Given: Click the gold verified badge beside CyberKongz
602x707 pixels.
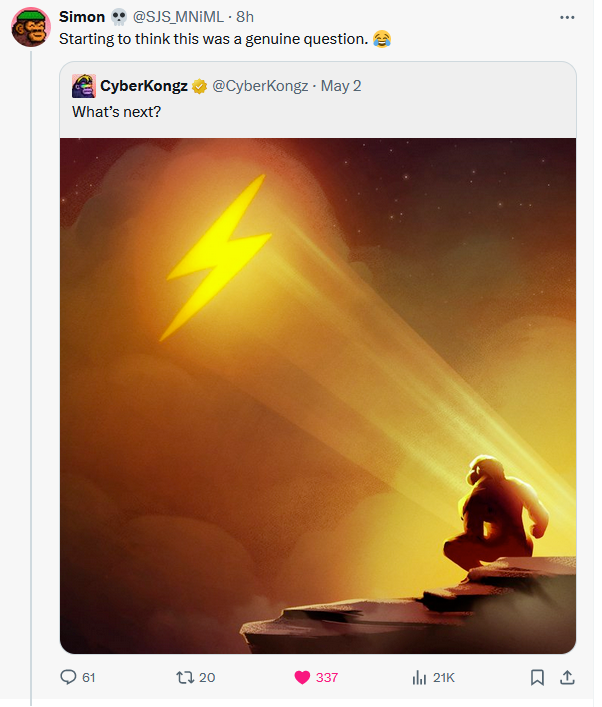Looking at the screenshot, I should click(200, 86).
